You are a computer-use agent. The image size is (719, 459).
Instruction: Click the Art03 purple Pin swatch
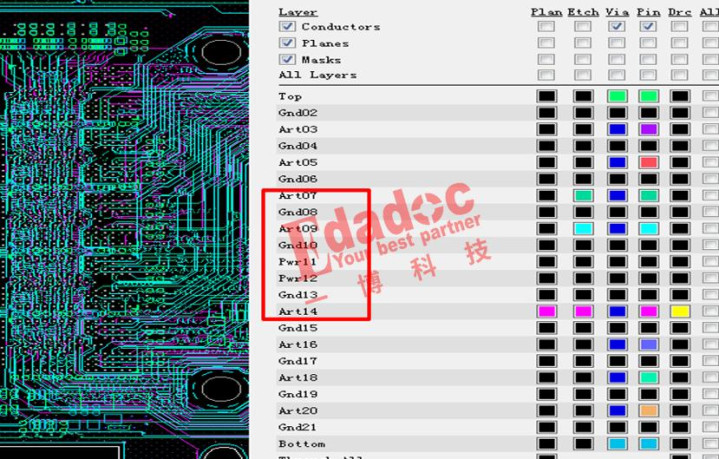(648, 129)
